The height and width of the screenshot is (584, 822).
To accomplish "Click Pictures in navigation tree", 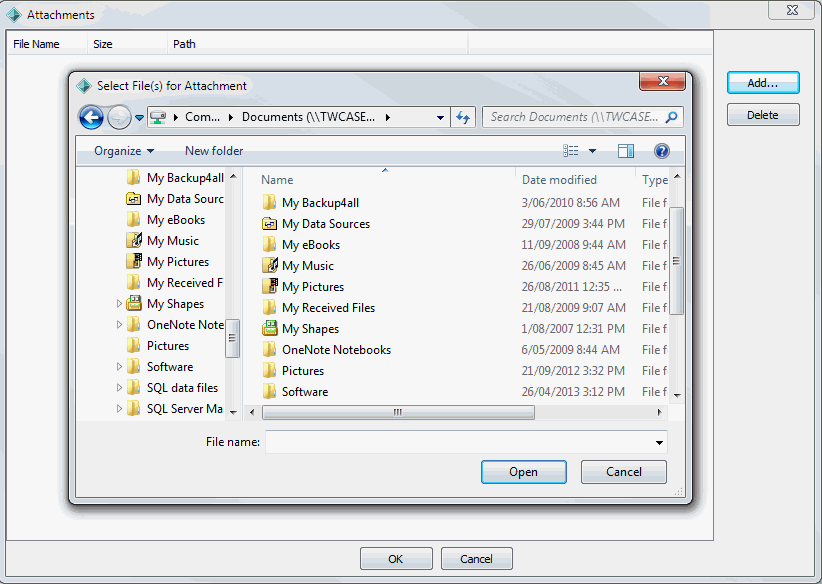I will coord(168,345).
